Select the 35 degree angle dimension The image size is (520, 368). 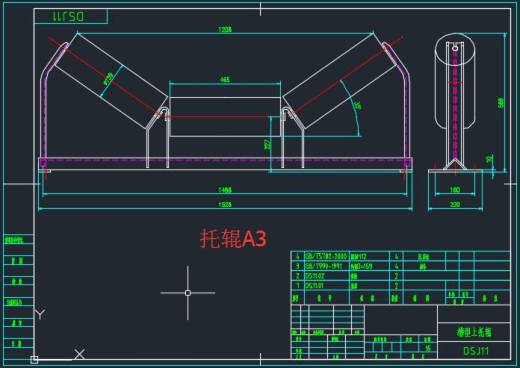pos(358,106)
